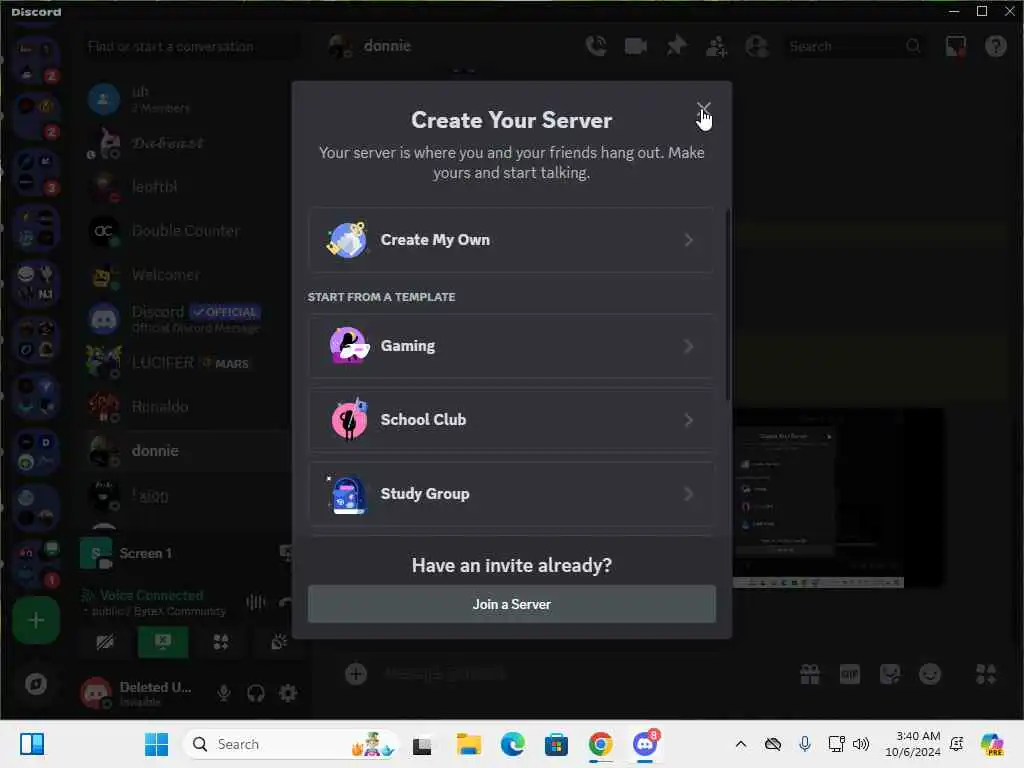Open GIF picker button
Viewport: 1024px width, 768px height.
pos(850,674)
